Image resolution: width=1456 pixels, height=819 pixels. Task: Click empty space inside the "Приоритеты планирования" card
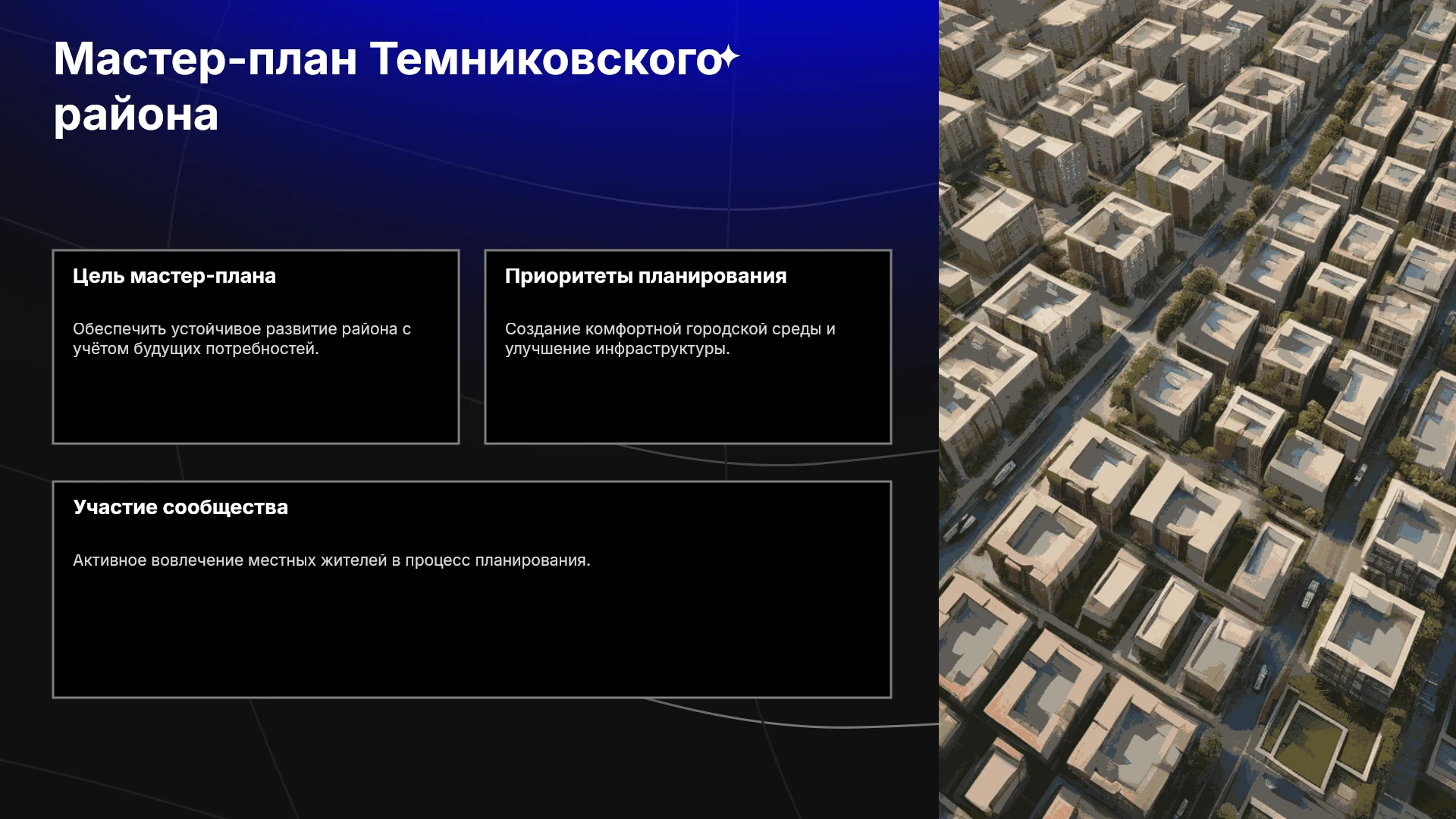(688, 402)
